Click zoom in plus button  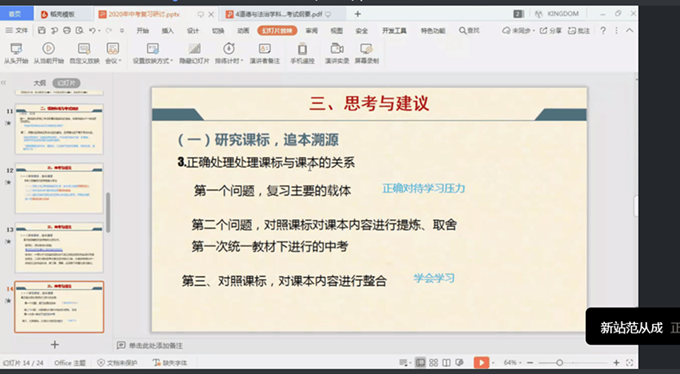(616, 362)
